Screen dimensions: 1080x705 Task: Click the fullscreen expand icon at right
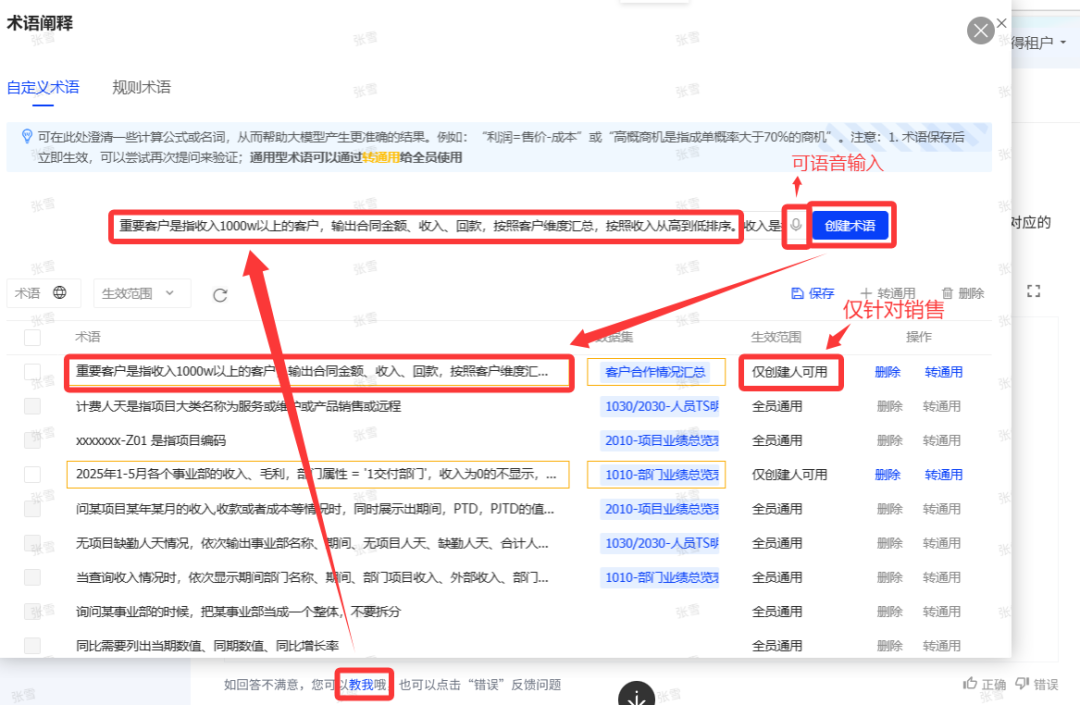pyautogui.click(x=1034, y=291)
